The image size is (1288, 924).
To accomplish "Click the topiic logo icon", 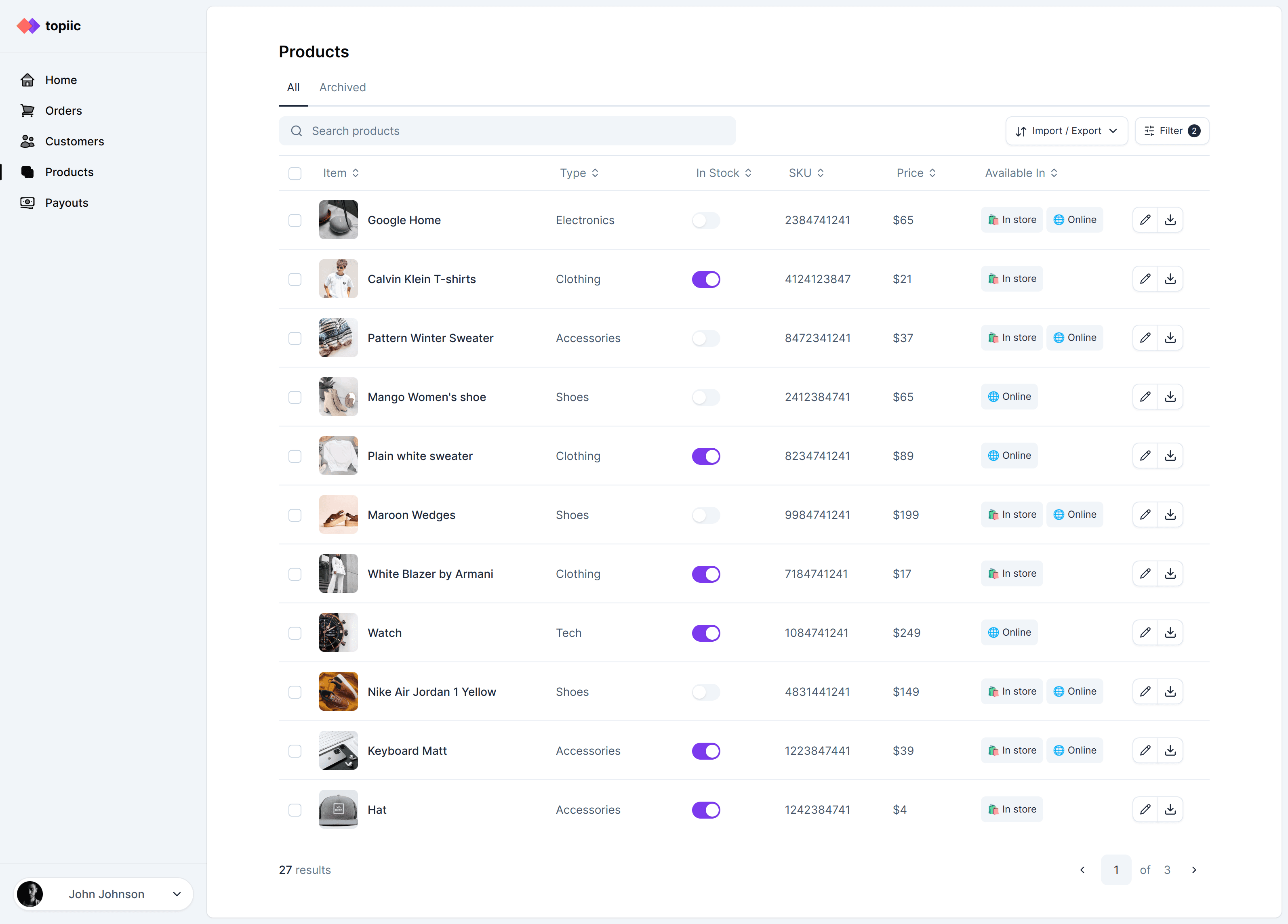I will (28, 25).
